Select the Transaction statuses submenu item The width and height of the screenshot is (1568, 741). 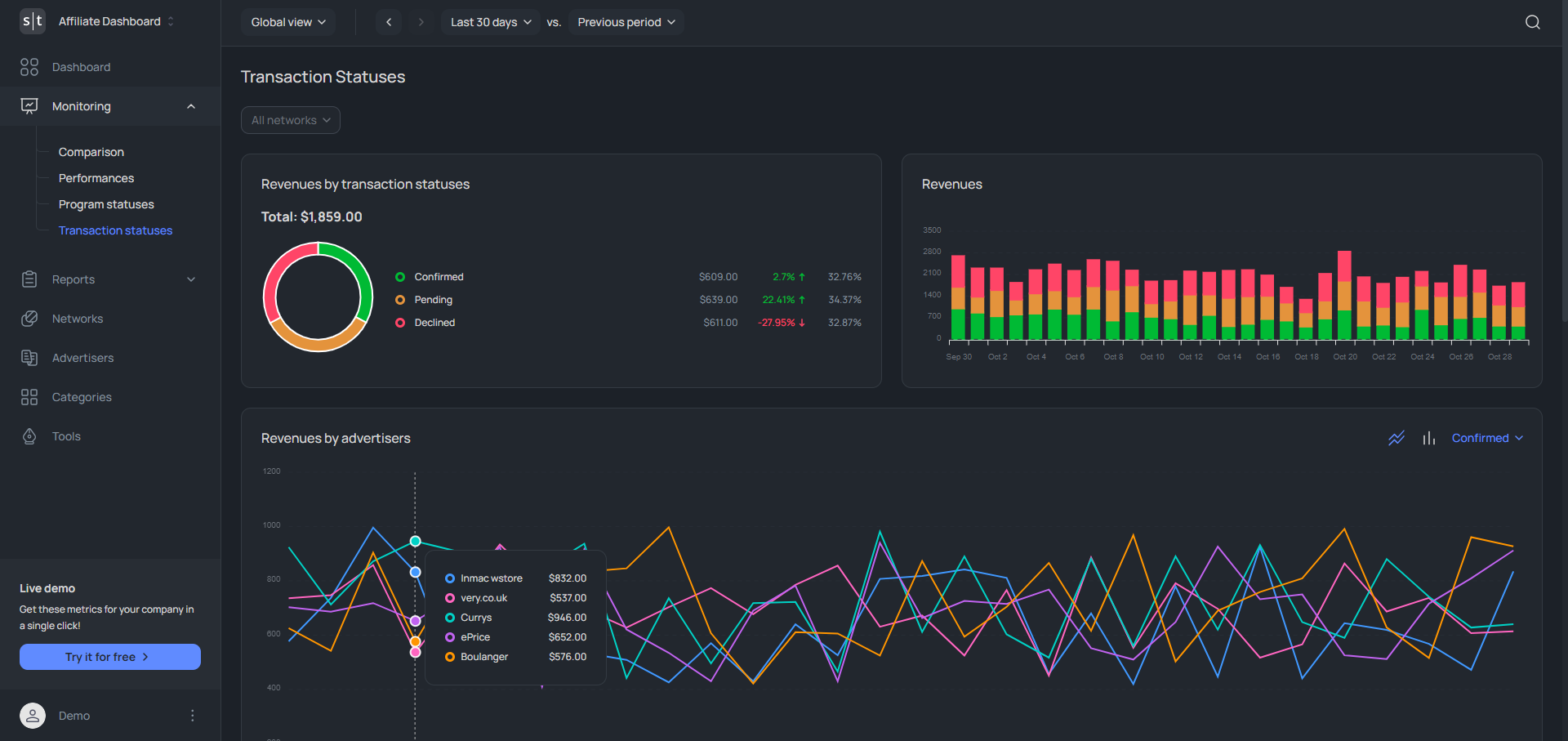click(115, 230)
